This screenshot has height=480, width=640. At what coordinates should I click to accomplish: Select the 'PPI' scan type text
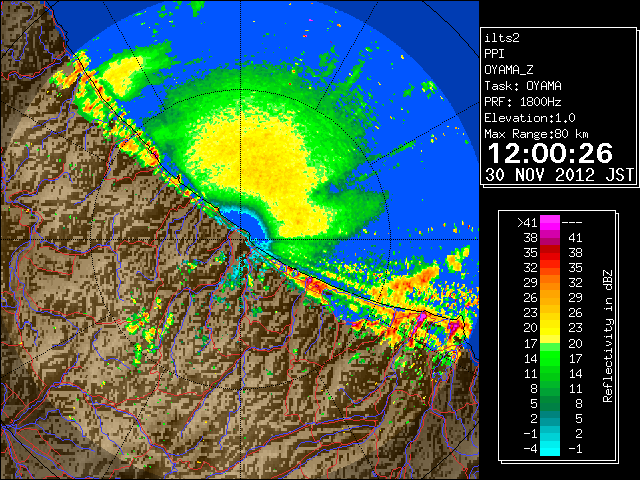tap(494, 54)
